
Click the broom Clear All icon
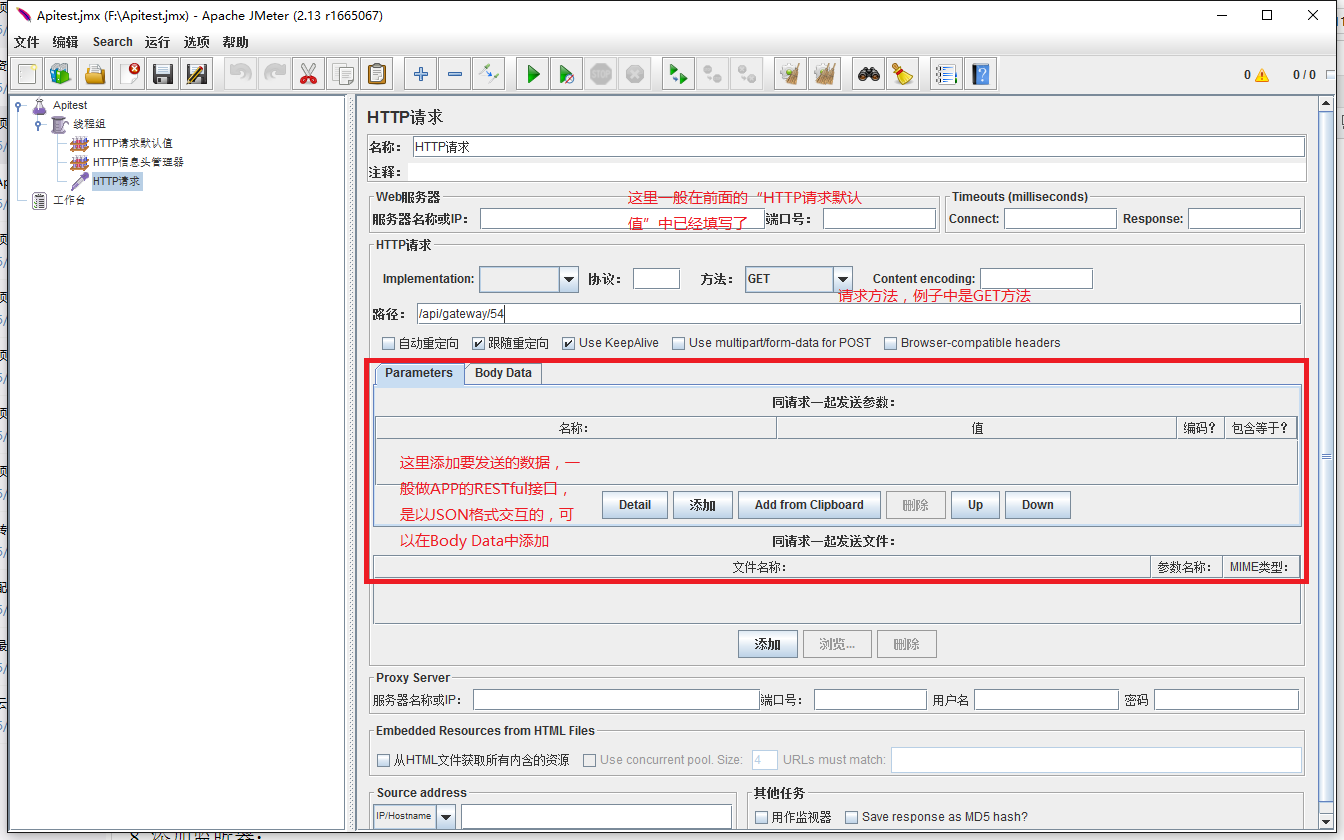coord(903,74)
